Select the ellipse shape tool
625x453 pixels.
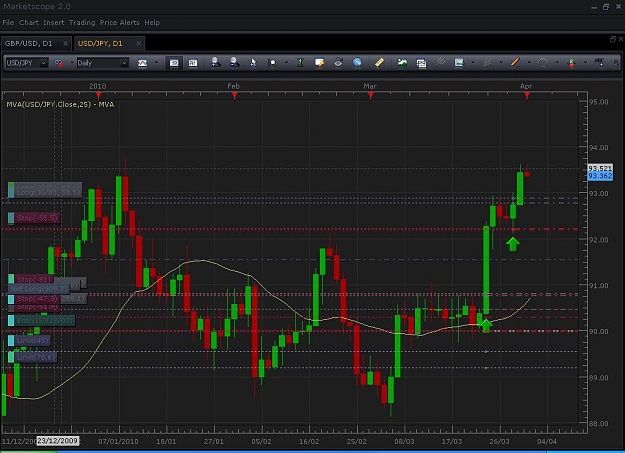[543, 63]
